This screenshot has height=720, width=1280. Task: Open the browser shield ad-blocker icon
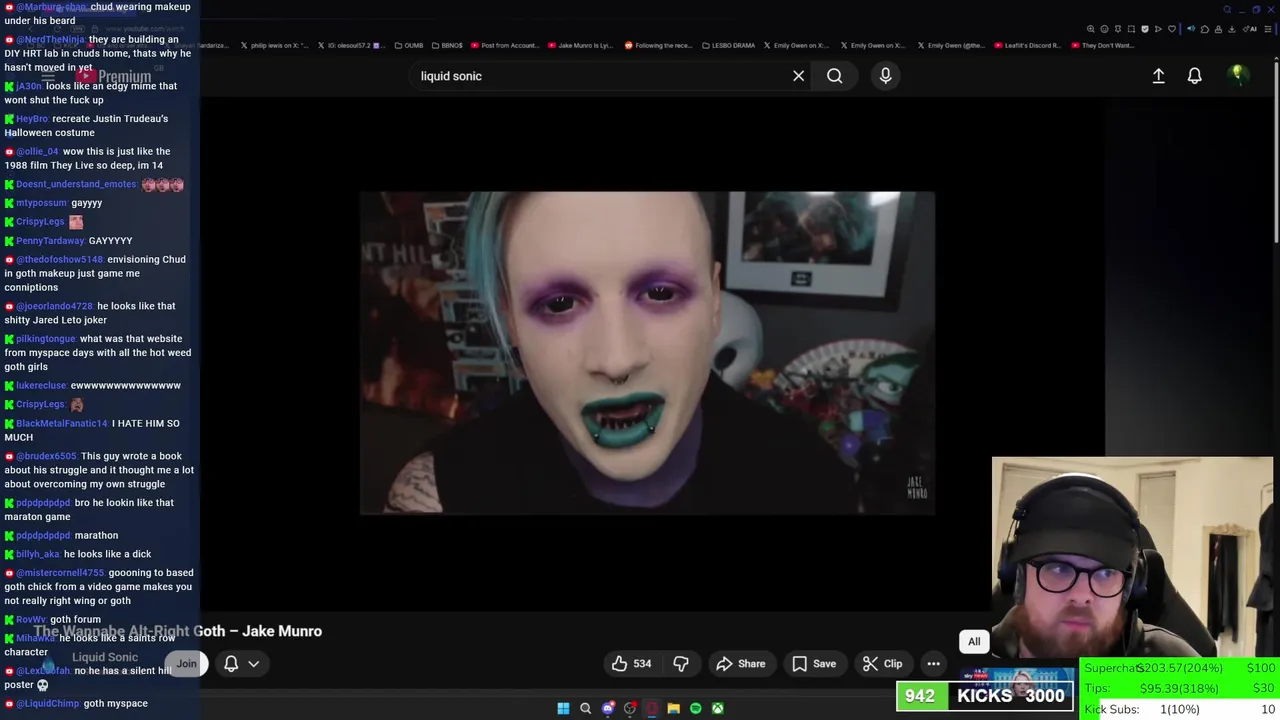point(1145,29)
